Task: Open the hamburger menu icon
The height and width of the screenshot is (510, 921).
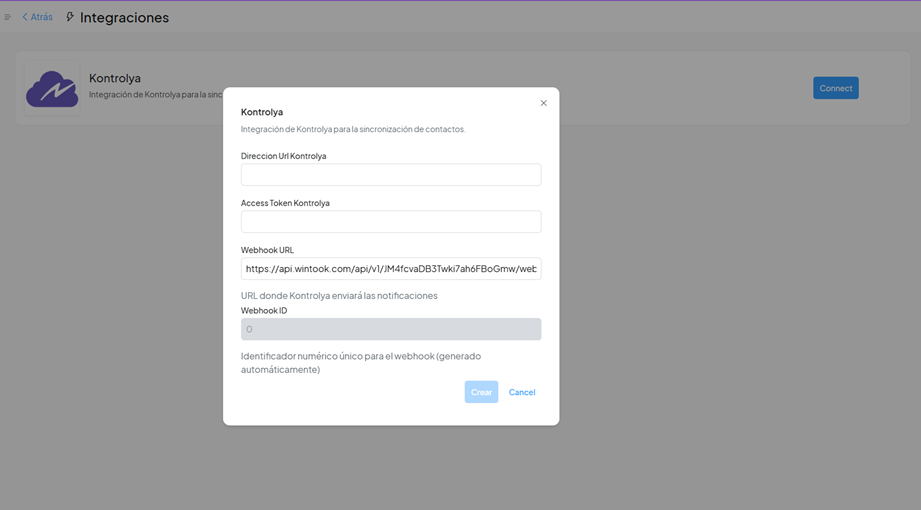Action: 8,17
